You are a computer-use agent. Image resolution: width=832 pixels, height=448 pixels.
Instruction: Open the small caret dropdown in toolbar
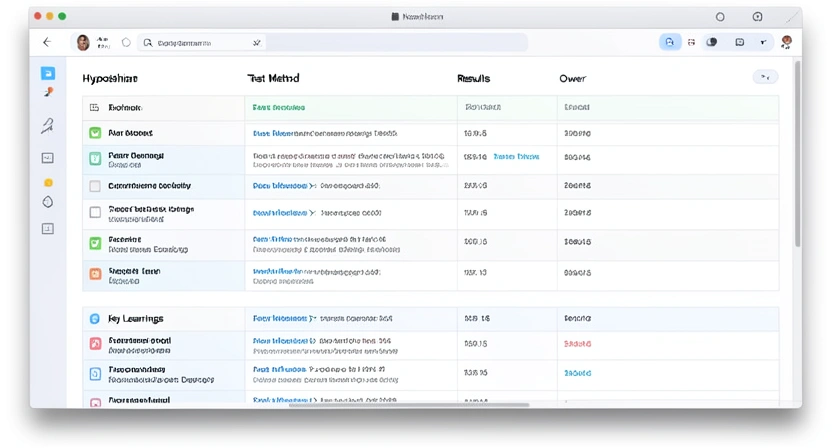point(763,42)
